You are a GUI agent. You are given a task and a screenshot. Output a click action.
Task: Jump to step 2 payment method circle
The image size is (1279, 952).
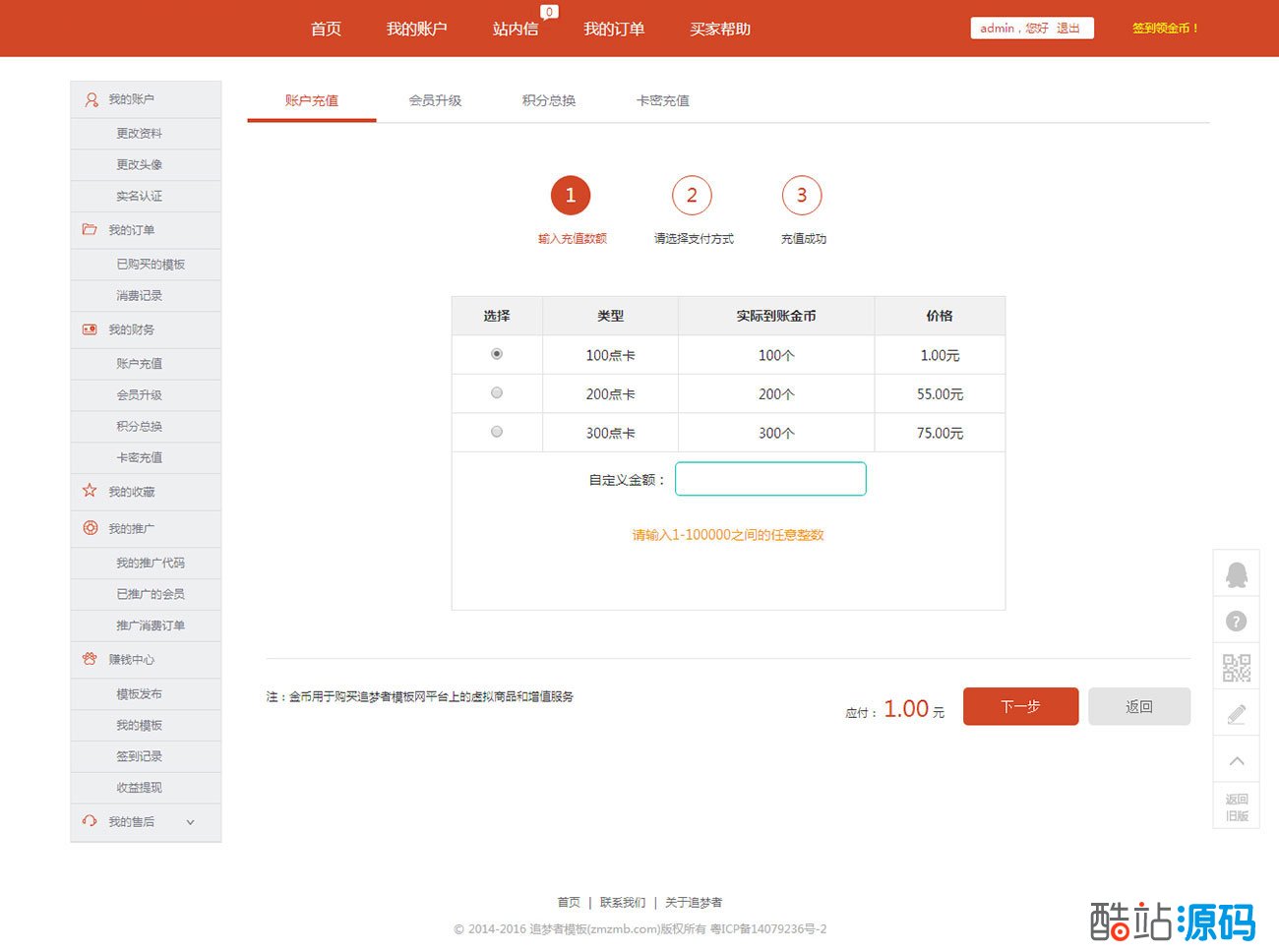692,196
